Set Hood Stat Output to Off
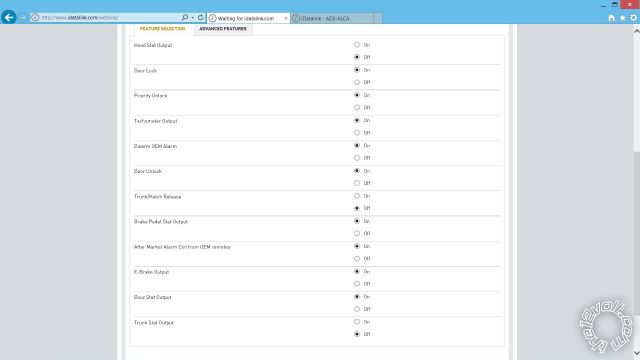The height and width of the screenshot is (360, 640). (357, 57)
